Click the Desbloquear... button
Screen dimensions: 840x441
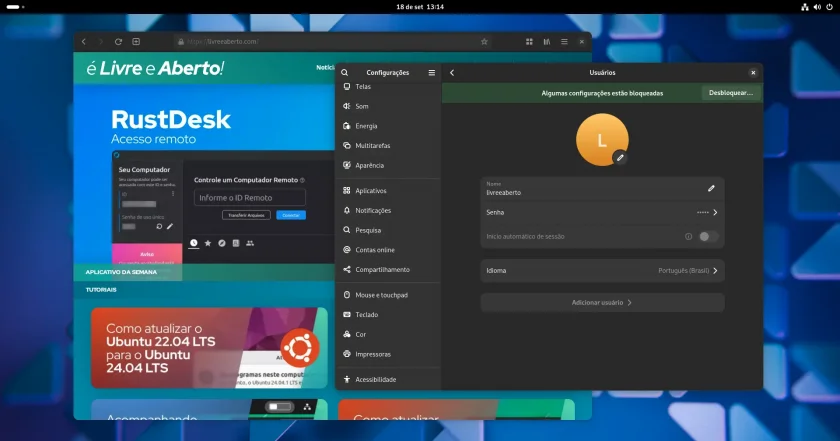(x=731, y=93)
